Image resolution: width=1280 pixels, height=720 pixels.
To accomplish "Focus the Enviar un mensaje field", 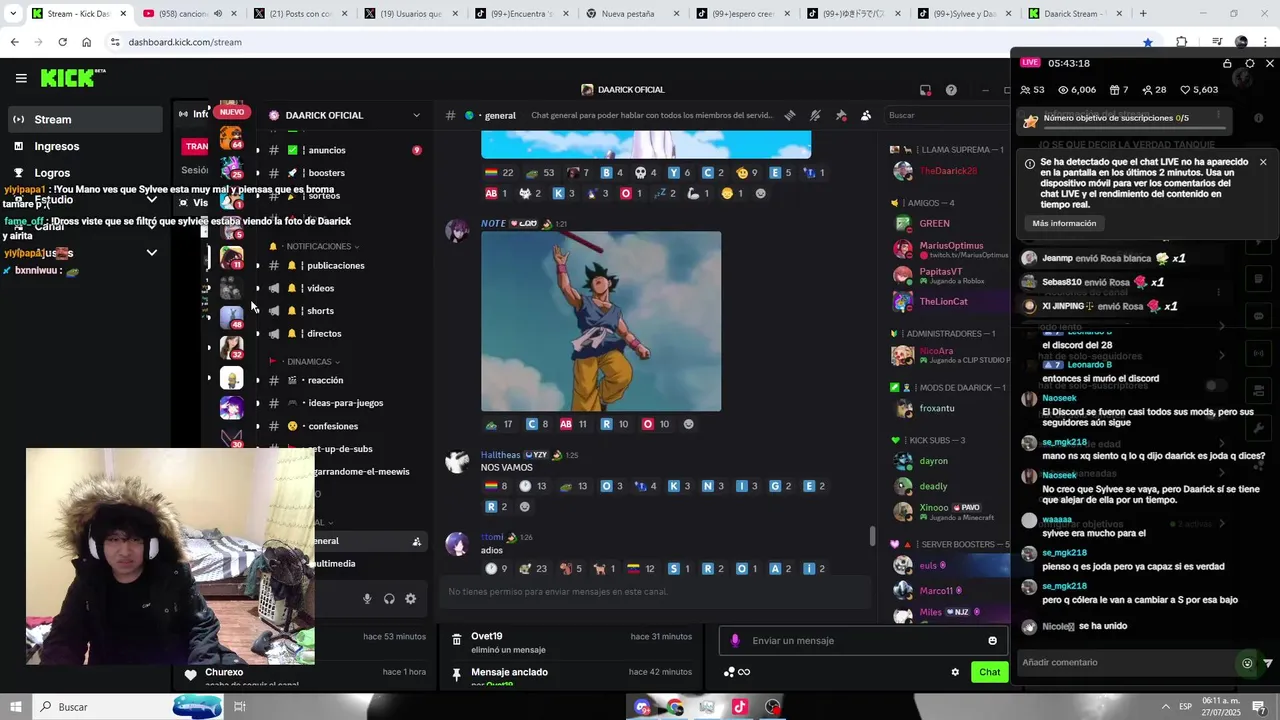I will pos(862,641).
